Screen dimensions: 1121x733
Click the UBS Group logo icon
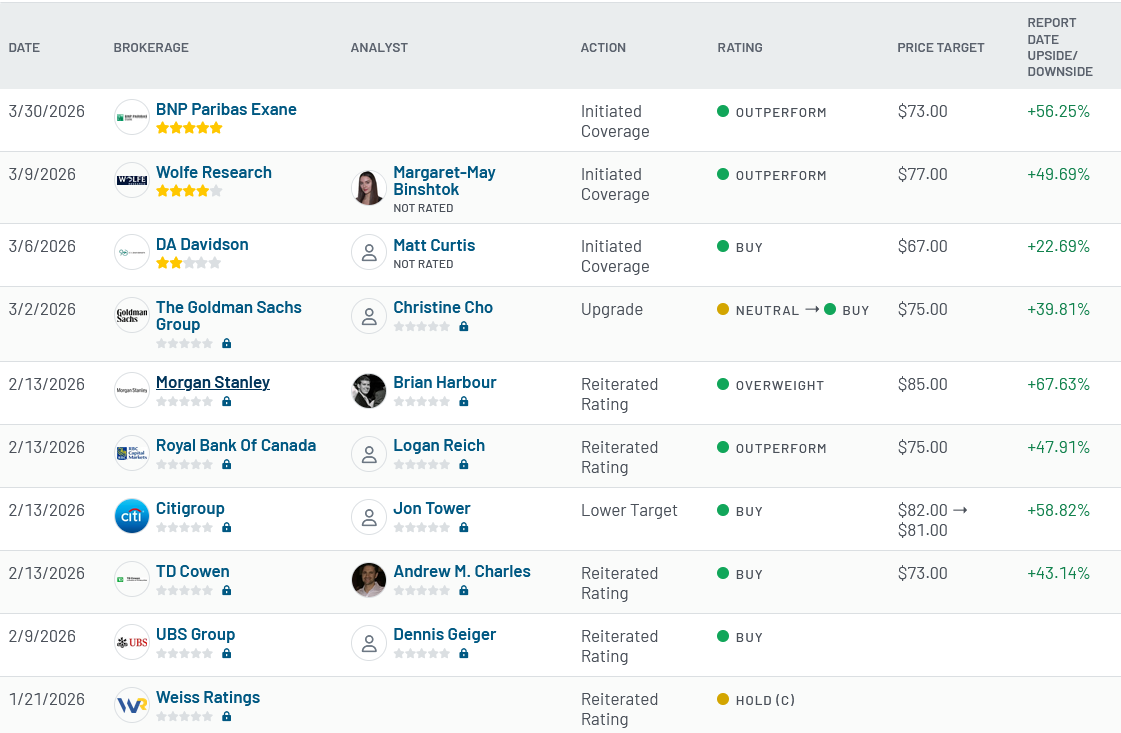tap(132, 641)
